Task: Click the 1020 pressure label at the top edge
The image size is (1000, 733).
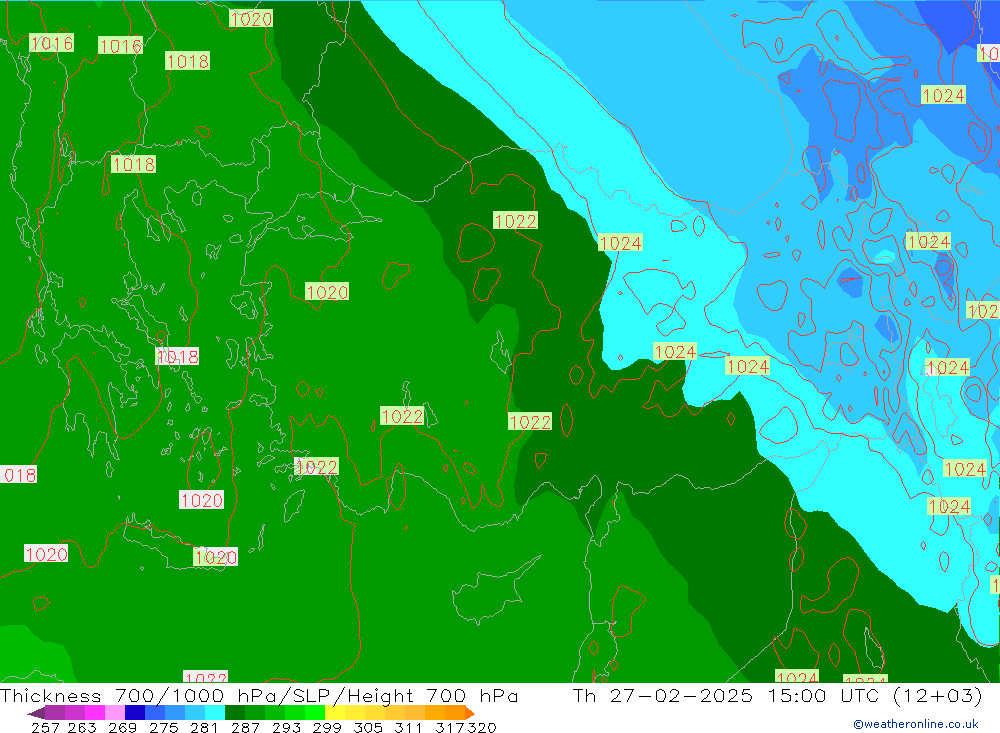Action: pyautogui.click(x=251, y=19)
